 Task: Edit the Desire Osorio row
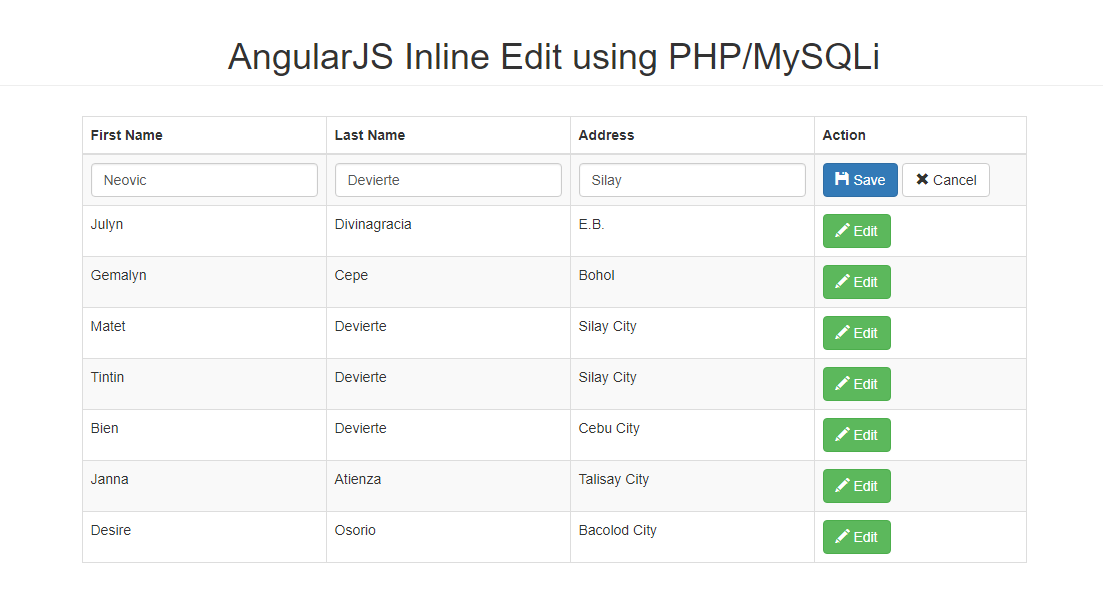coord(857,537)
